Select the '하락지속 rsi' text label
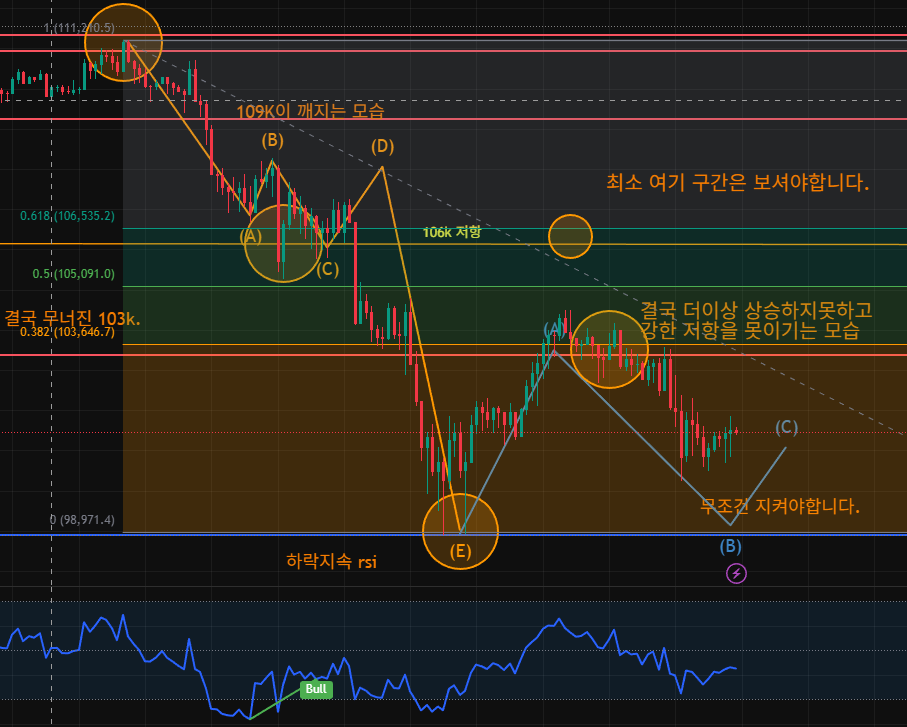The height and width of the screenshot is (727, 907). coord(331,562)
